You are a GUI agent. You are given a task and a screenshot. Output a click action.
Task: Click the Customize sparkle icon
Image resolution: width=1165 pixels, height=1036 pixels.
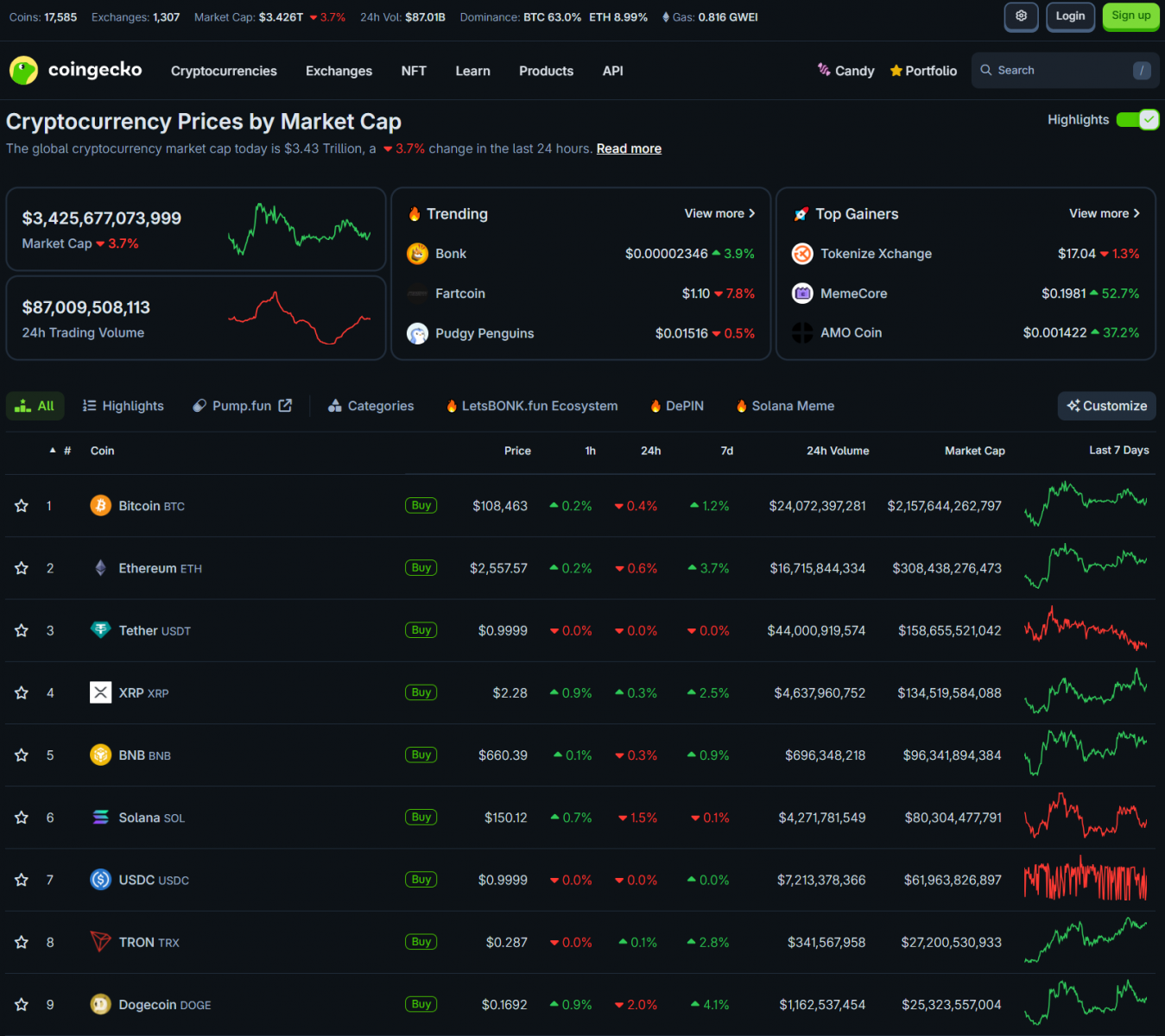click(x=1074, y=405)
